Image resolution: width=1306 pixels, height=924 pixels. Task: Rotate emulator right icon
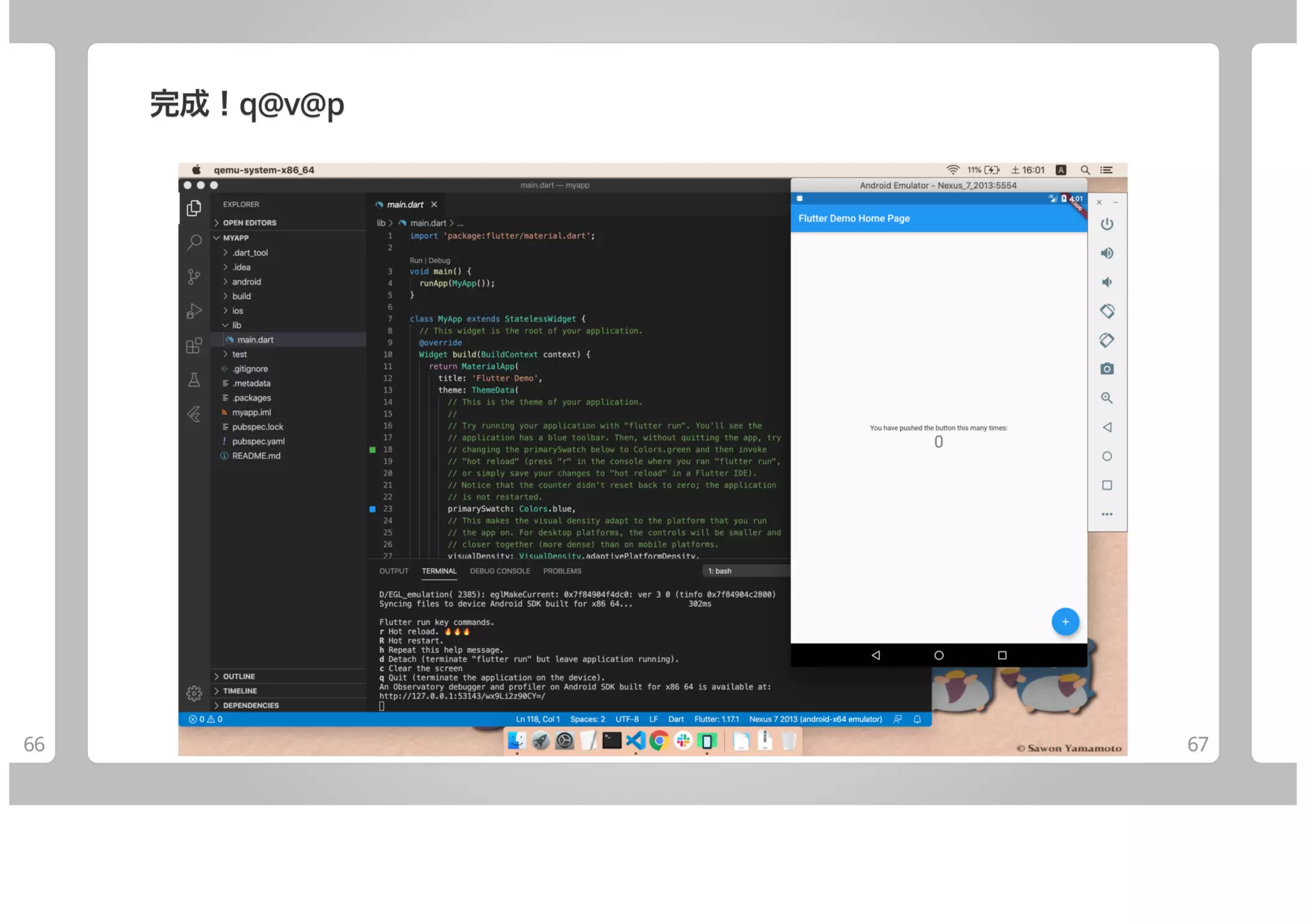pyautogui.click(x=1107, y=340)
